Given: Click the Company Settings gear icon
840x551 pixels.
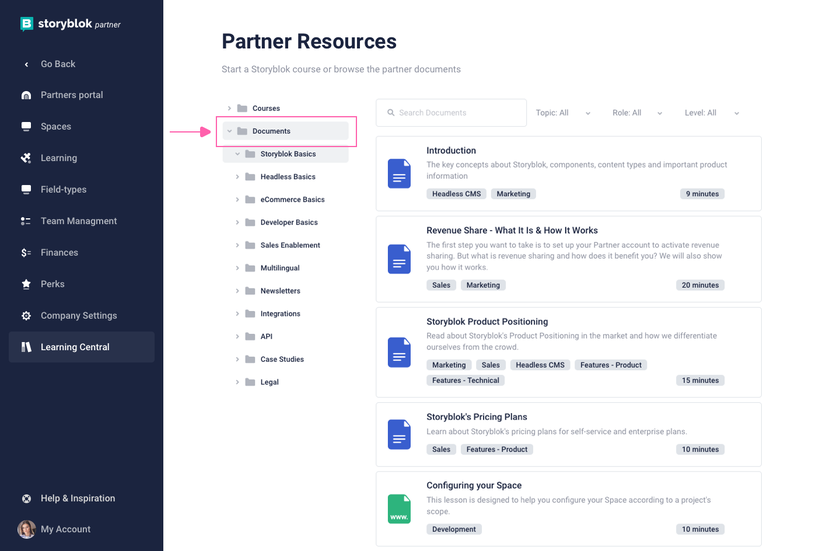Looking at the screenshot, I should 26,315.
